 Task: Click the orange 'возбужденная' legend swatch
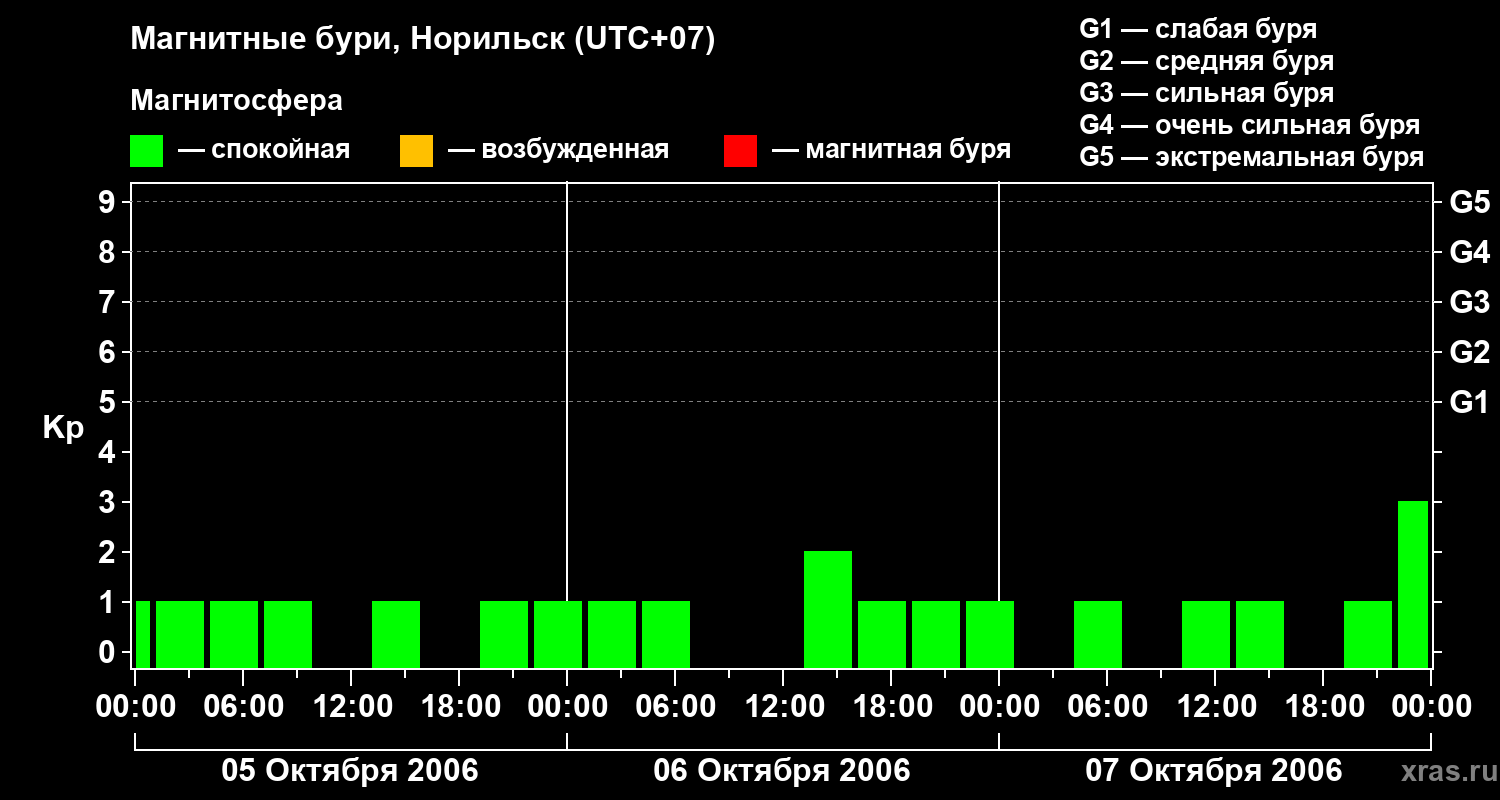pyautogui.click(x=416, y=151)
